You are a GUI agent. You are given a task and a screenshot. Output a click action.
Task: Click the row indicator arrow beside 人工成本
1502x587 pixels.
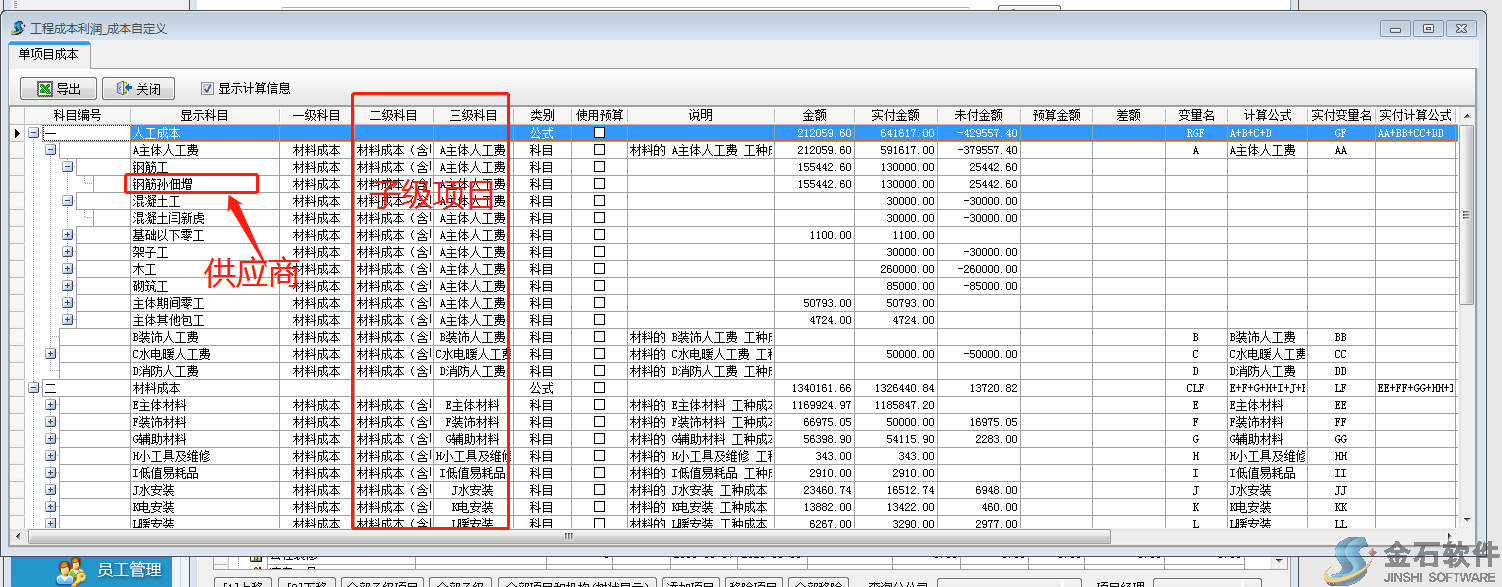[x=17, y=133]
